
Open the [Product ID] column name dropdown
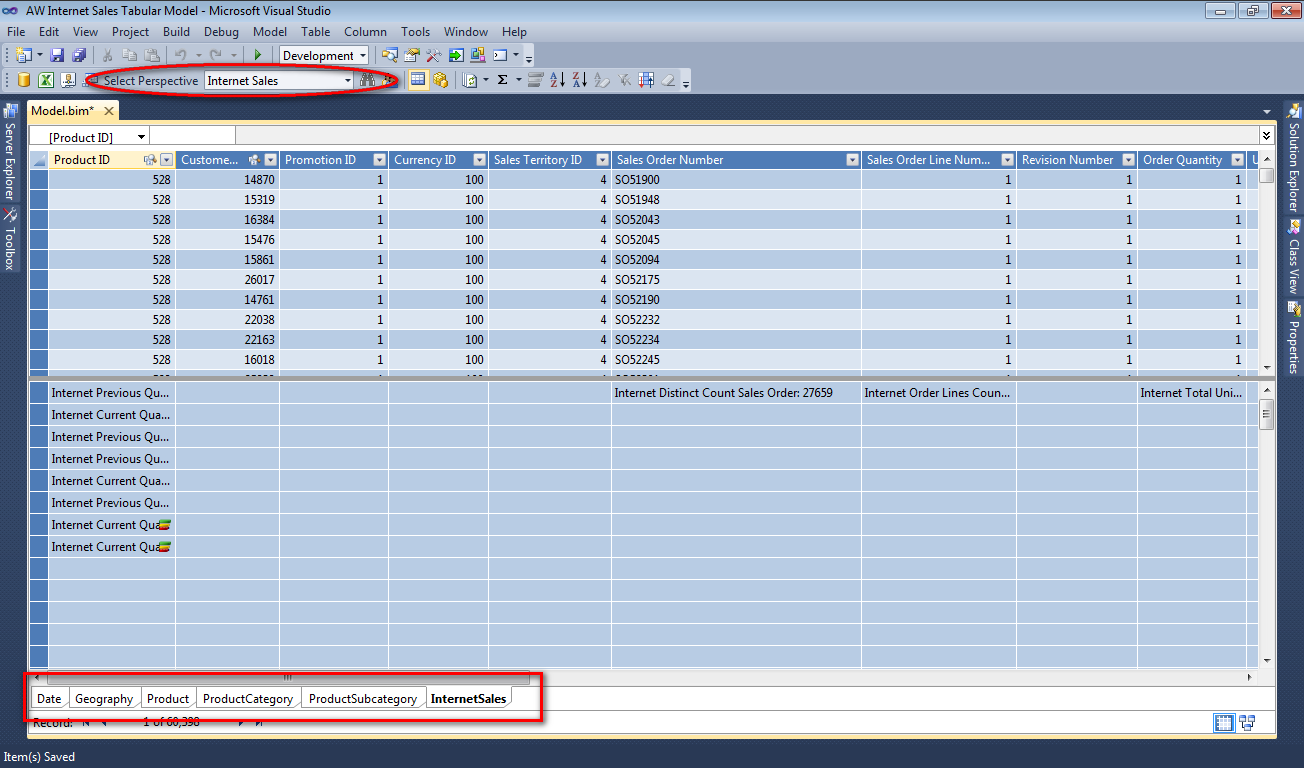point(141,137)
